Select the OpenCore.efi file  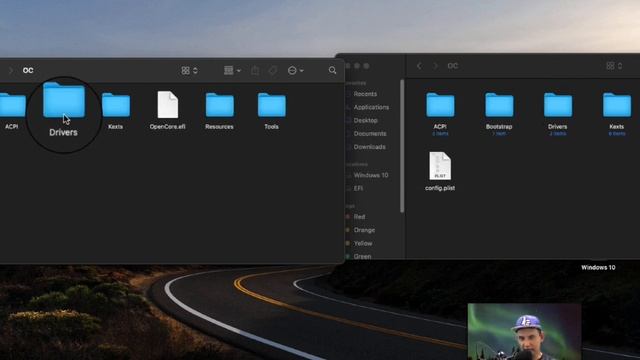(168, 105)
